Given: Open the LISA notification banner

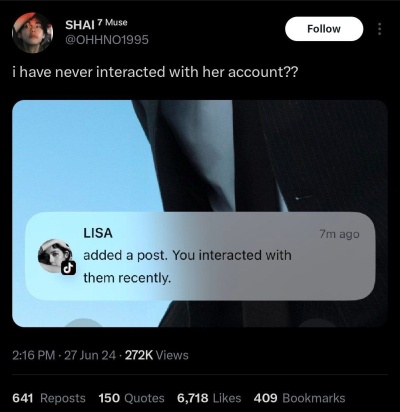Looking at the screenshot, I should pyautogui.click(x=200, y=256).
